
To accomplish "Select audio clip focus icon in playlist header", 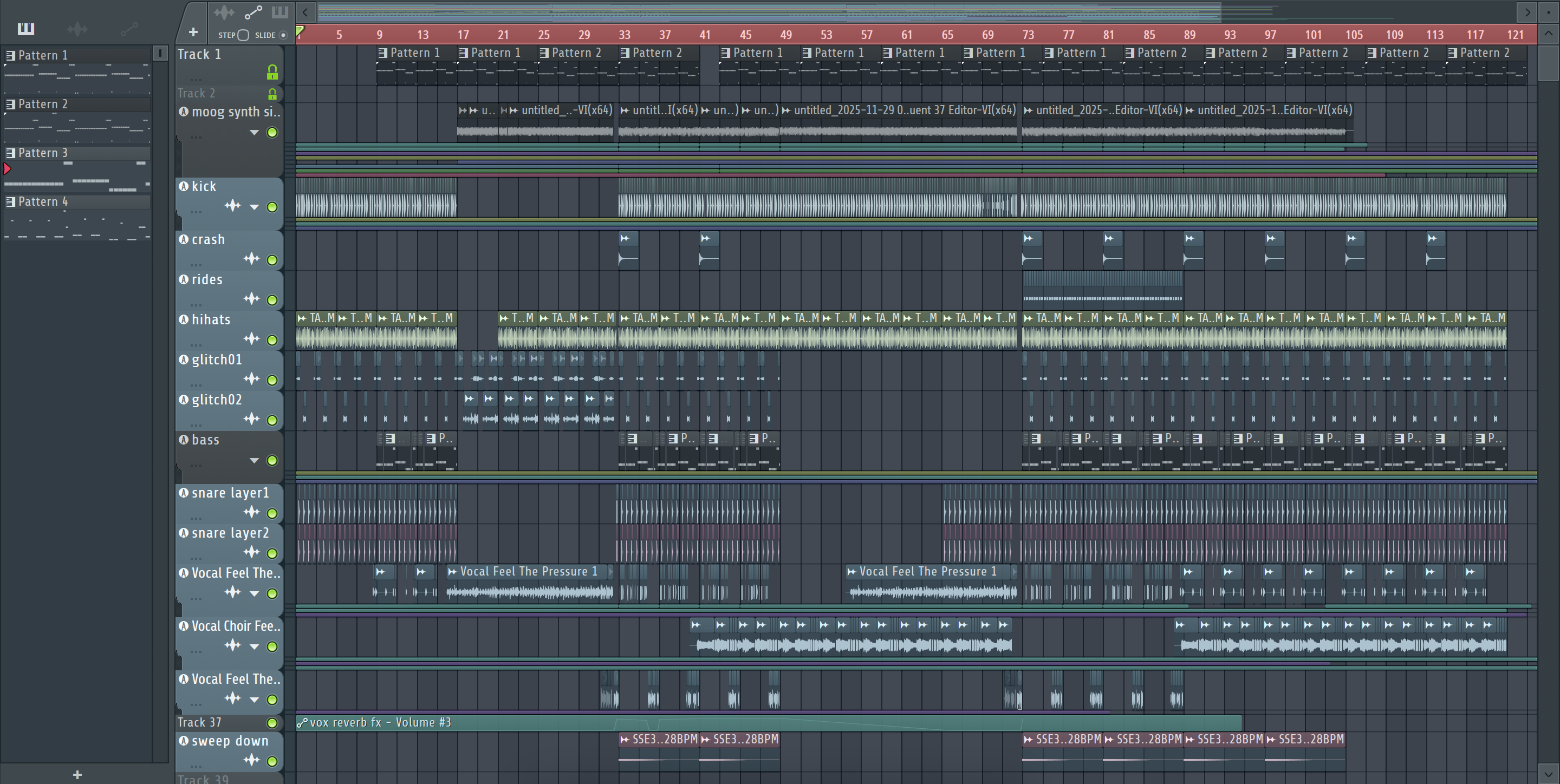I will 224,12.
